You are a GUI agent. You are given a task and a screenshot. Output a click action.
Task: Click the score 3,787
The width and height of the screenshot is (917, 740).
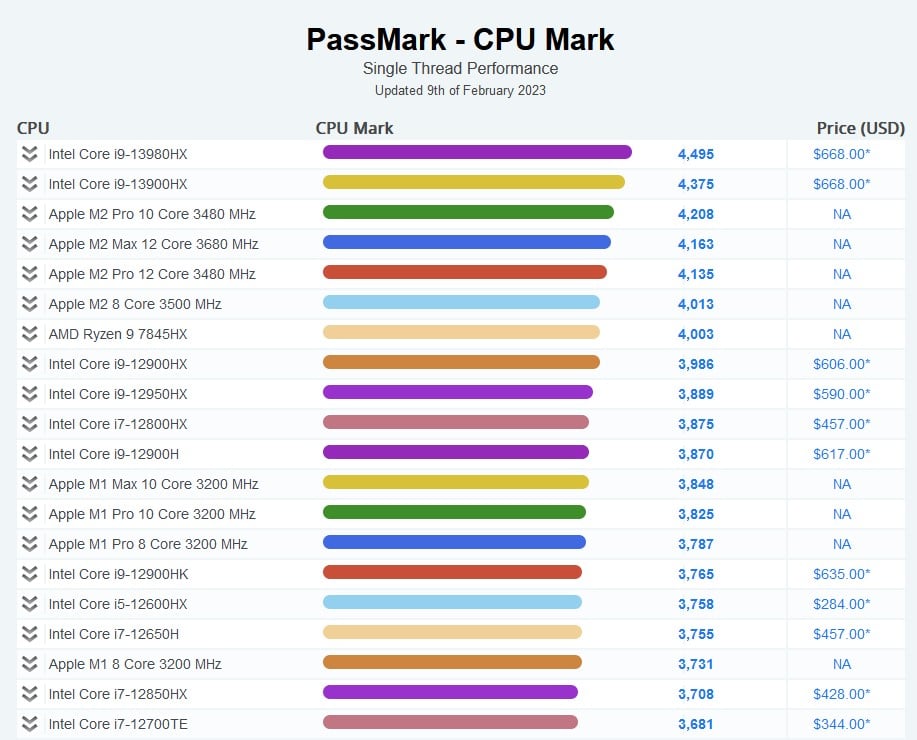point(696,544)
